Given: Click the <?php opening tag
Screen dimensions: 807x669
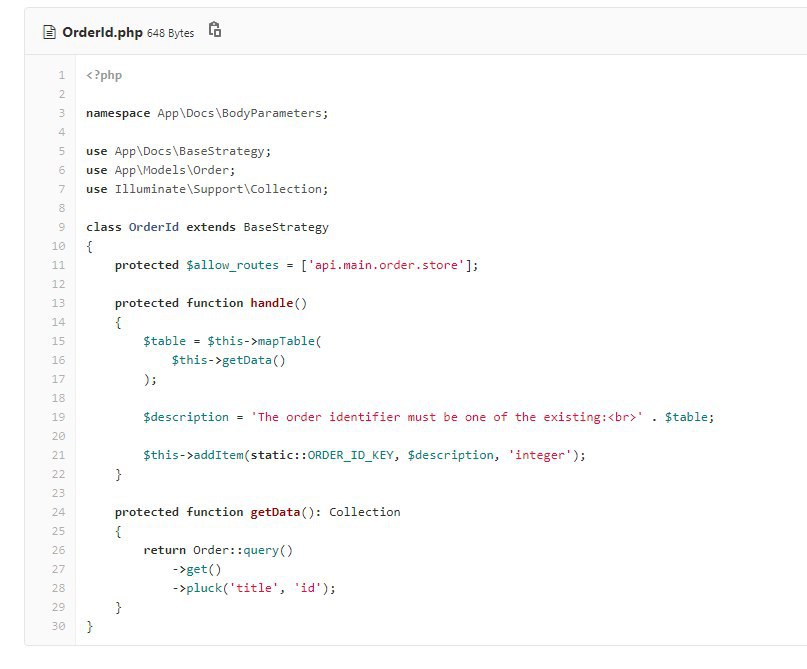Looking at the screenshot, I should pos(104,75).
